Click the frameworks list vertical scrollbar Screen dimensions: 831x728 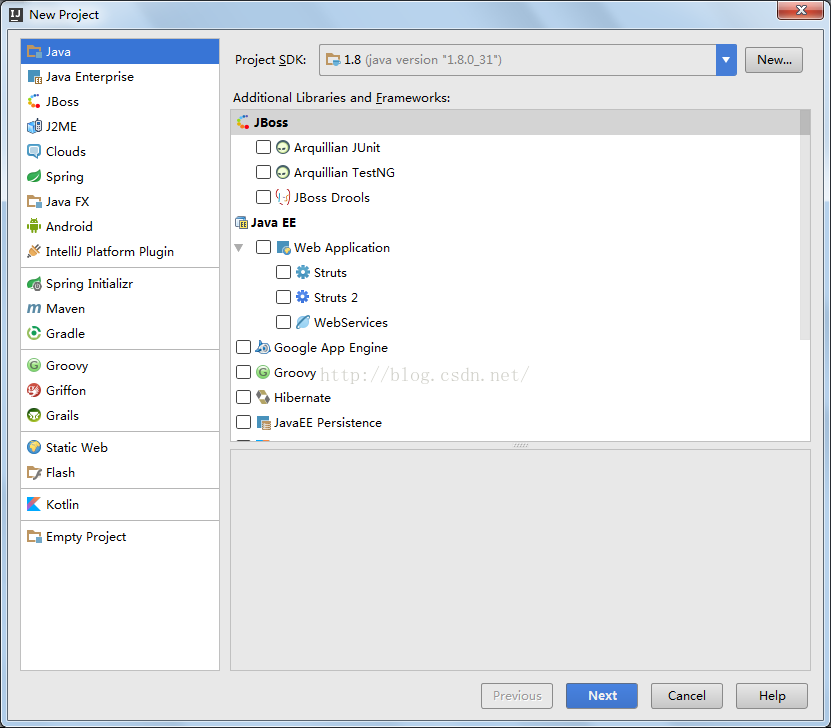click(x=805, y=225)
